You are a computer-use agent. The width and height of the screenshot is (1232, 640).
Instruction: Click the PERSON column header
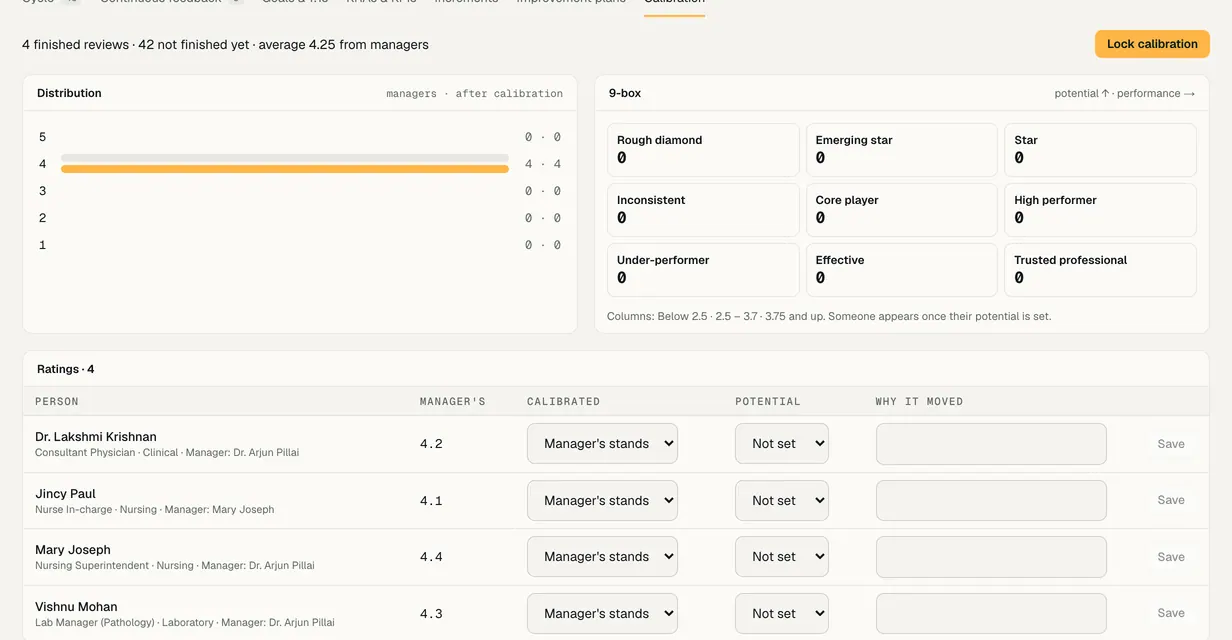point(57,401)
